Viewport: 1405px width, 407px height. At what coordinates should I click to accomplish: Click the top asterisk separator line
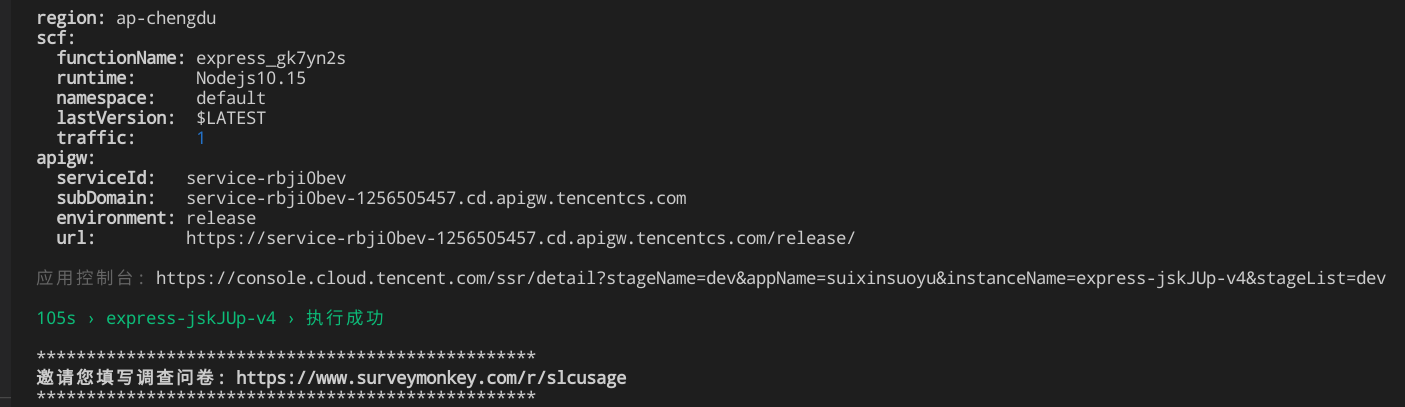click(286, 357)
